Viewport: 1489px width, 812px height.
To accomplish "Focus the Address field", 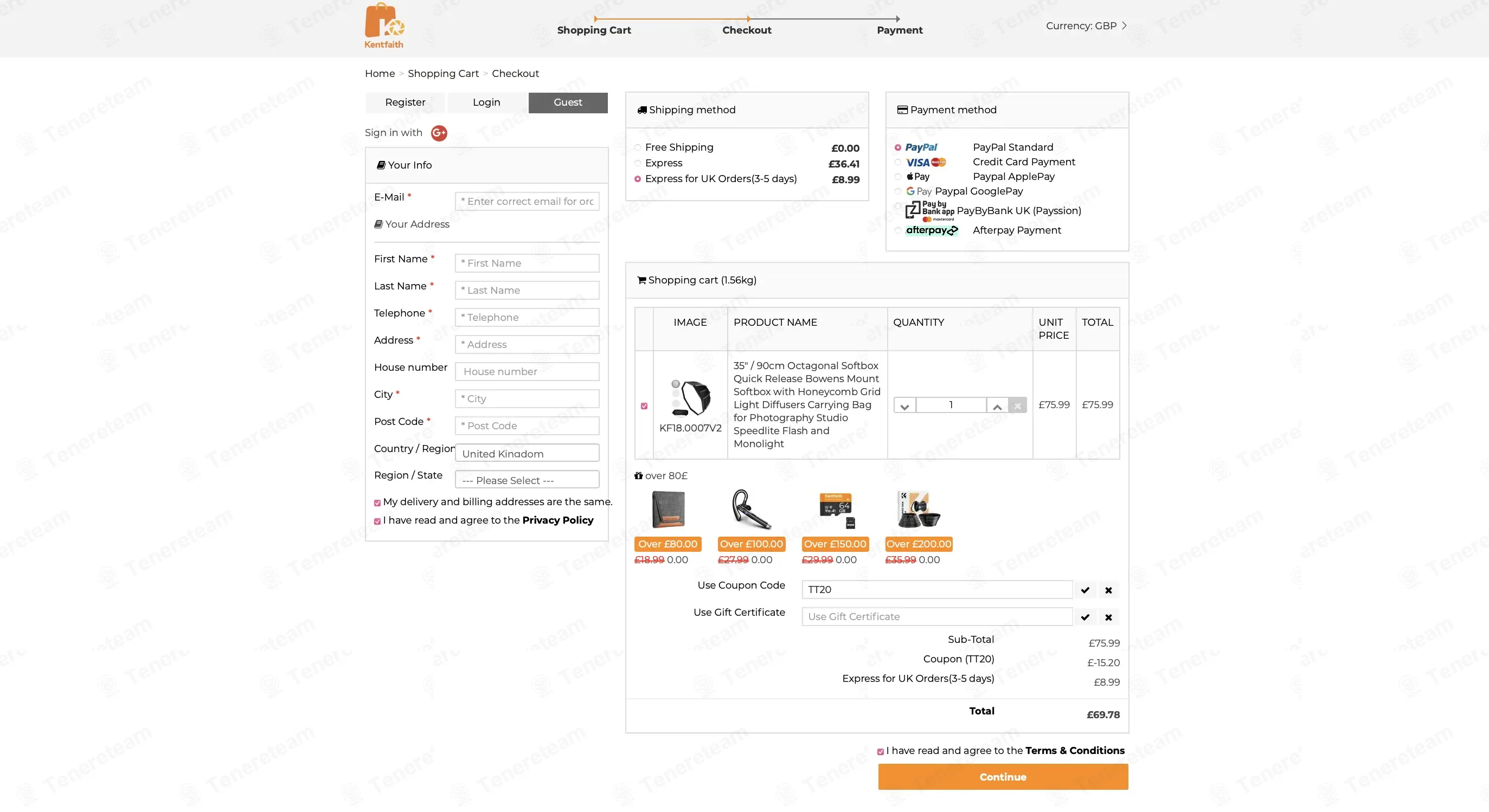I will click(x=527, y=344).
